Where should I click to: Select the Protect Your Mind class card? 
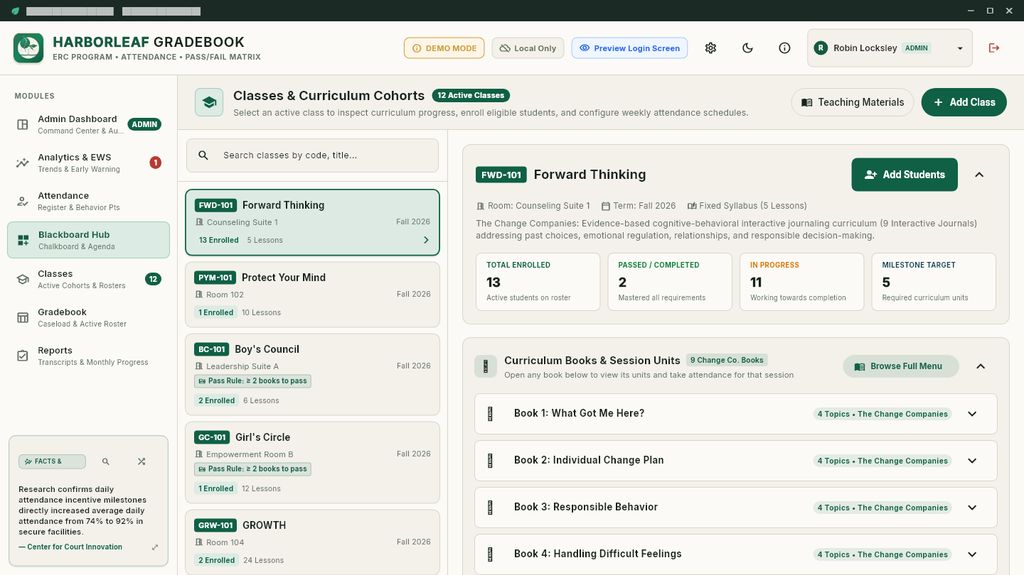[312, 295]
